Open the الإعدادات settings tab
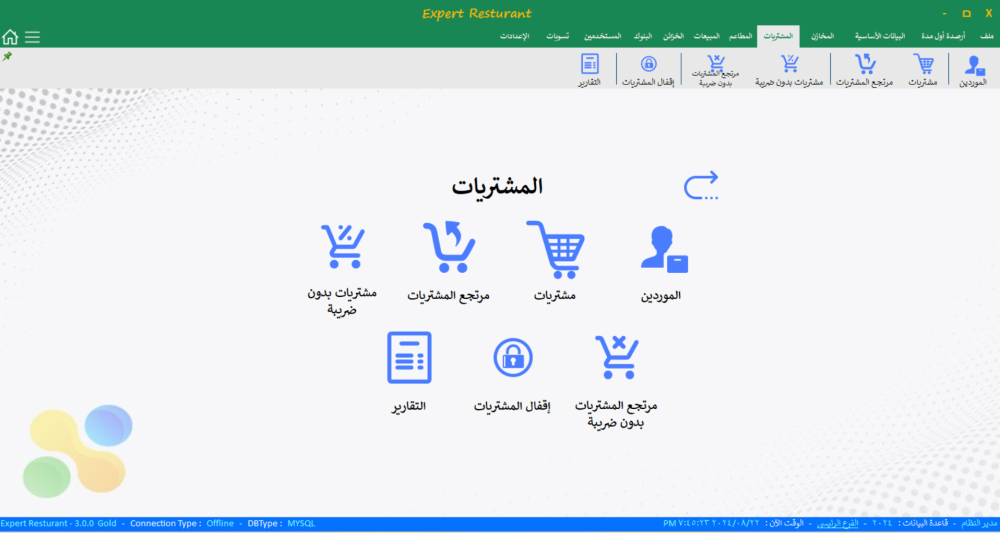The height and width of the screenshot is (533, 1000). pyautogui.click(x=515, y=36)
